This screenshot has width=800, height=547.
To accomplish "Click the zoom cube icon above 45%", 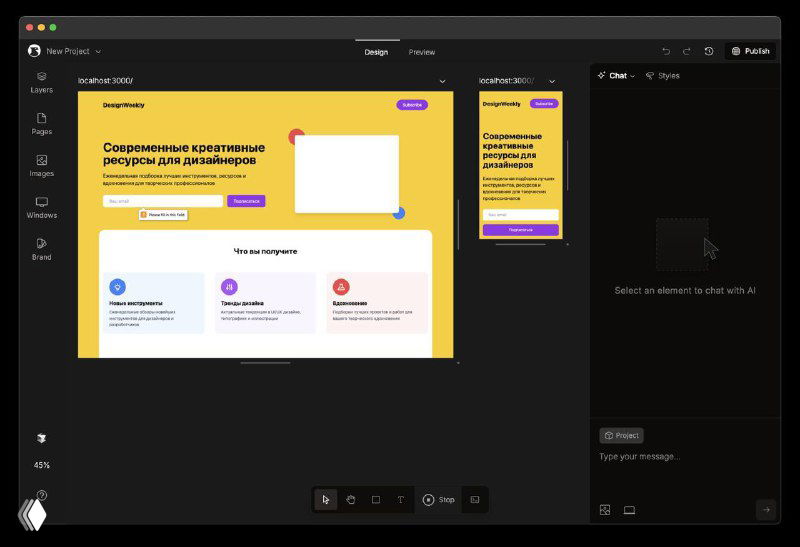I will pyautogui.click(x=42, y=438).
